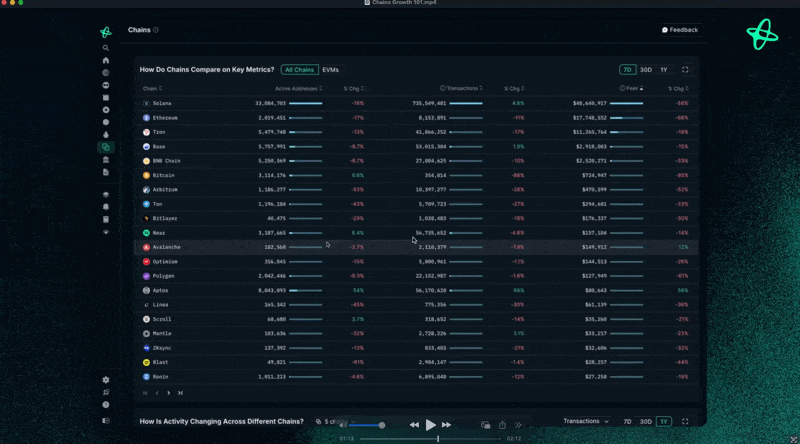Open the Polygon chain row
The image size is (800, 444).
[x=416, y=276]
